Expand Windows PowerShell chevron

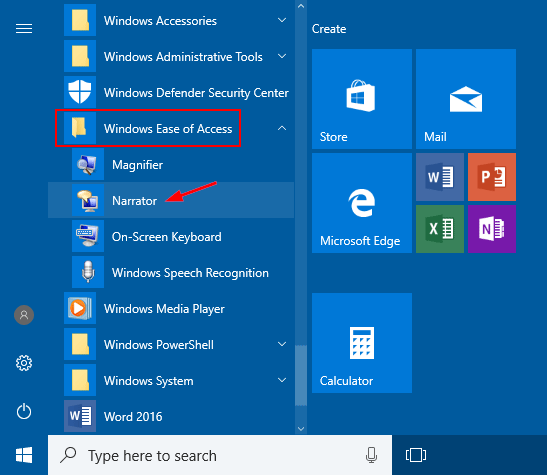(282, 344)
